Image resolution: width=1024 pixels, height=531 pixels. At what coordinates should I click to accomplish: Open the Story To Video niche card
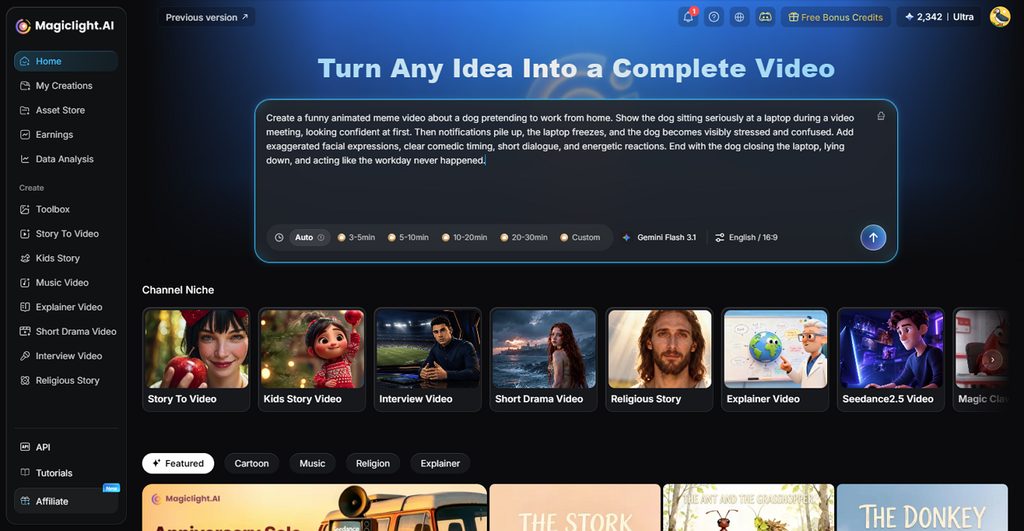(x=196, y=359)
